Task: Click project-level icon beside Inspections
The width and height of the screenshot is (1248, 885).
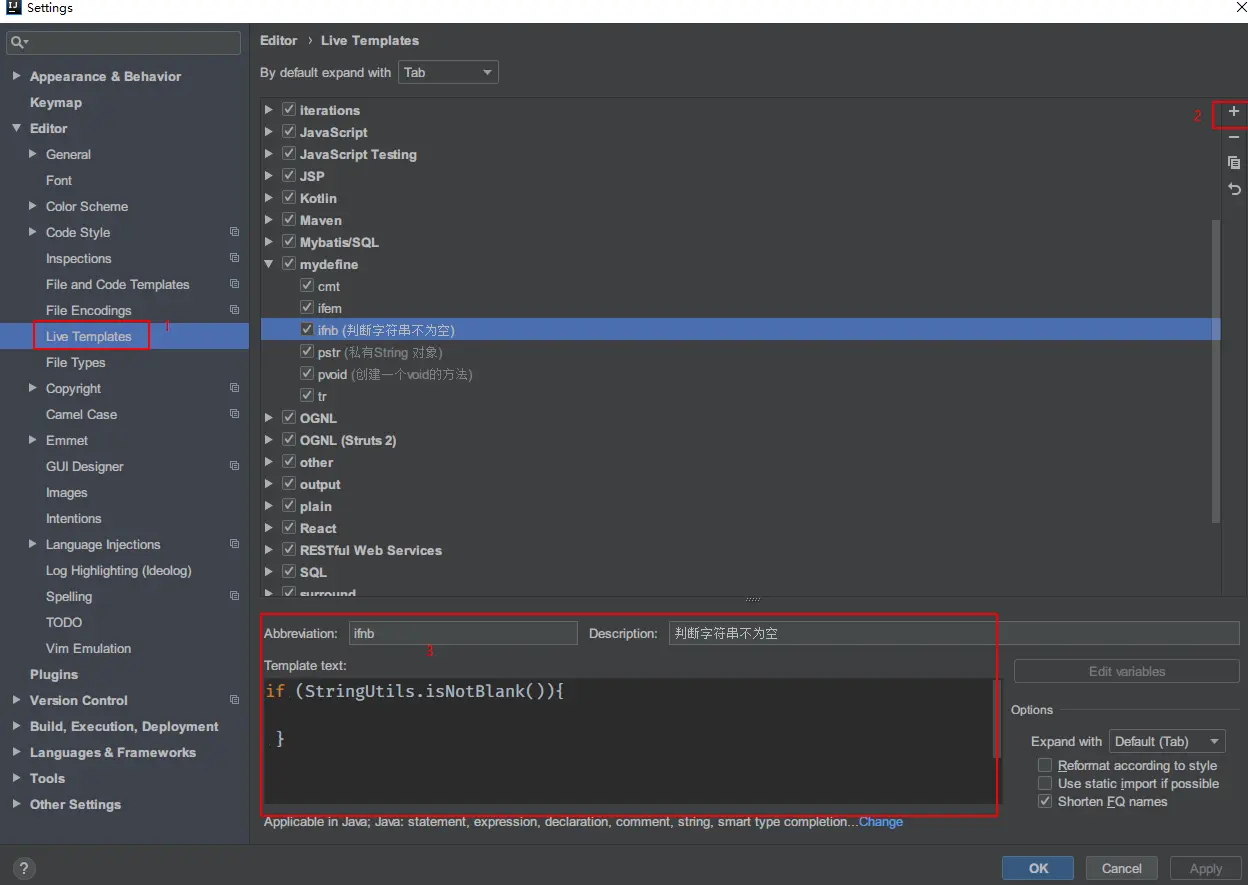Action: pyautogui.click(x=234, y=258)
